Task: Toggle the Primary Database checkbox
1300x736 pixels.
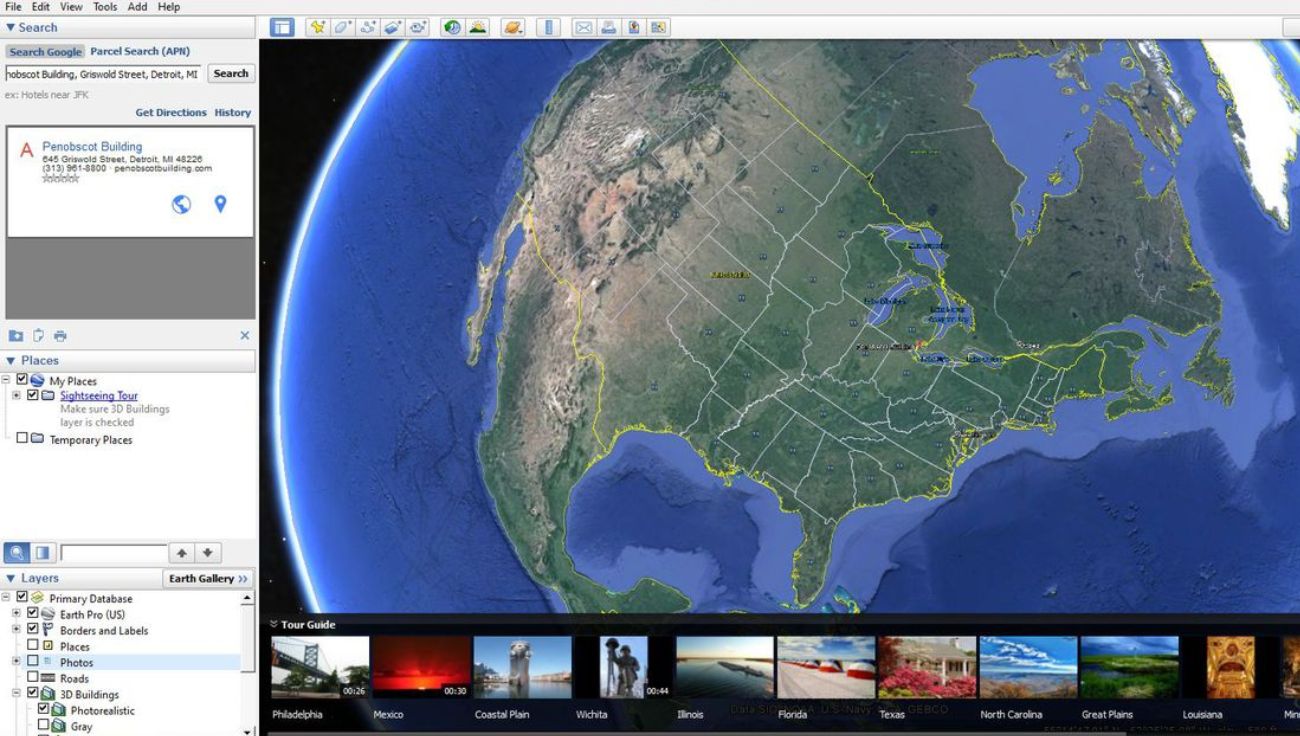Action: [22, 598]
